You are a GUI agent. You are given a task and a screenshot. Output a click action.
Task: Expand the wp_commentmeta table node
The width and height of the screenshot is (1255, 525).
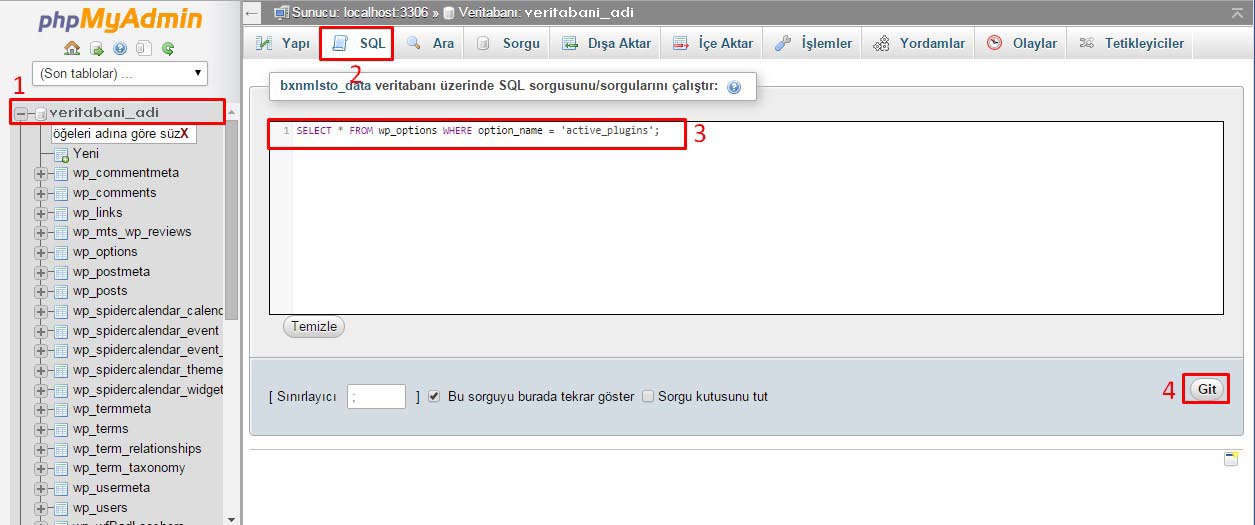click(x=41, y=173)
